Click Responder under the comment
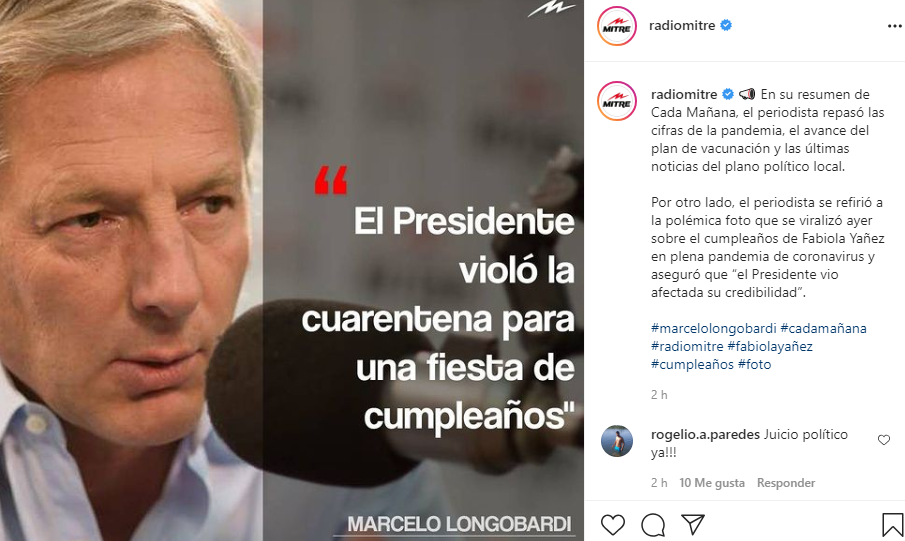905x541 pixels. pyautogui.click(x=786, y=483)
